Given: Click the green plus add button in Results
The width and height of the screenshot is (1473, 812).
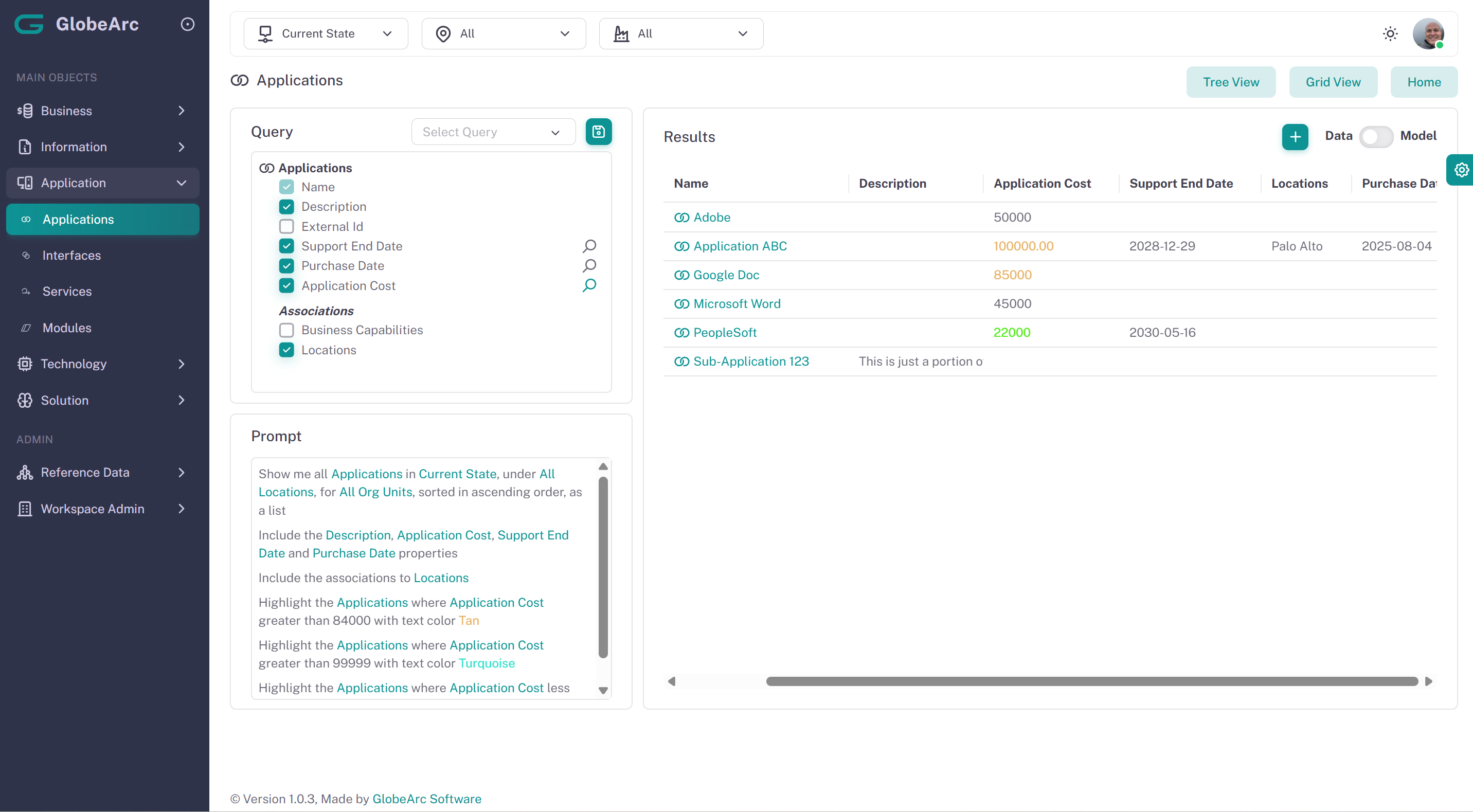Looking at the screenshot, I should coord(1295,137).
